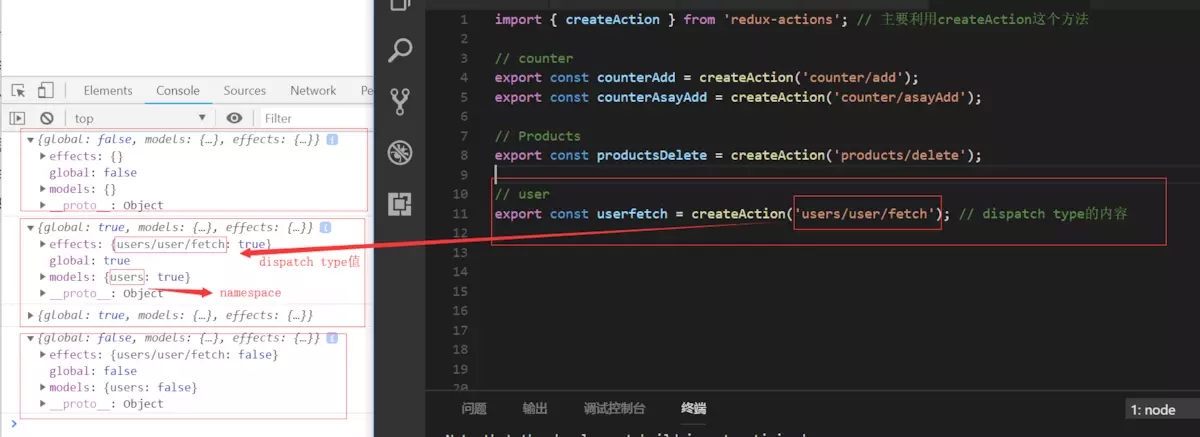Viewport: 1200px width, 437px height.
Task: Click the console Filter input field
Action: point(310,118)
